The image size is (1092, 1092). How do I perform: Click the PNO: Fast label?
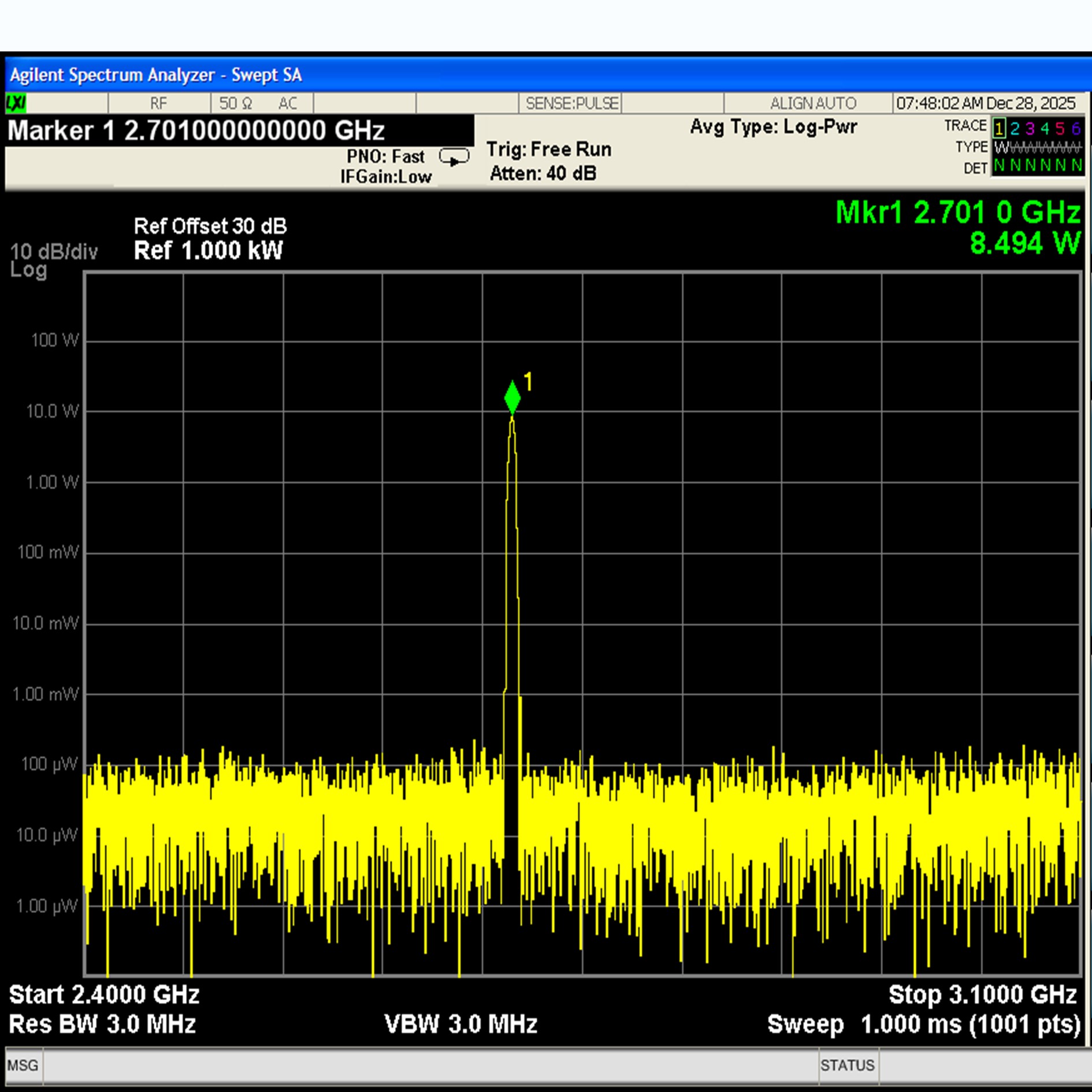[385, 157]
